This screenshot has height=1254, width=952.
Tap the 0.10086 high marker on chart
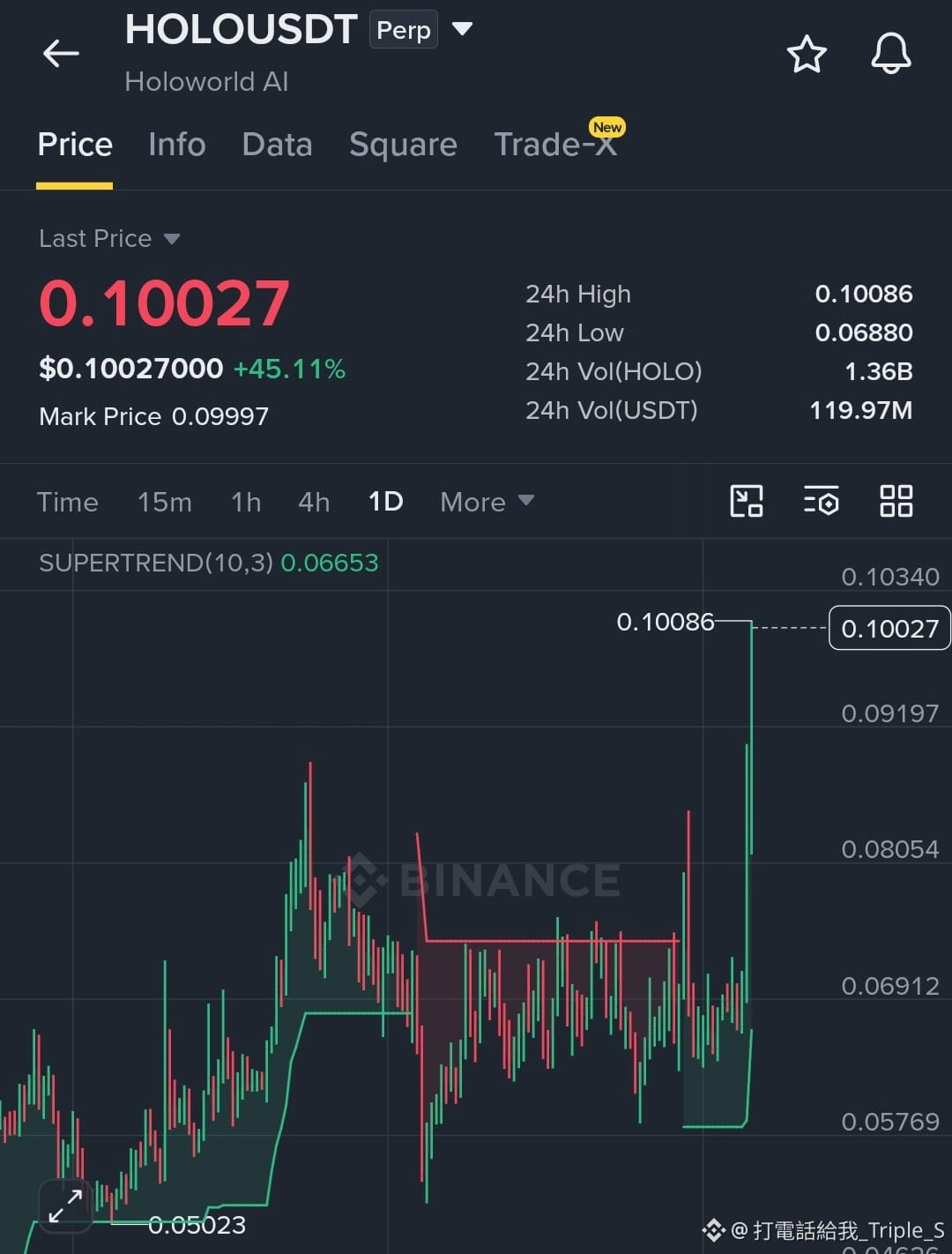(x=666, y=622)
